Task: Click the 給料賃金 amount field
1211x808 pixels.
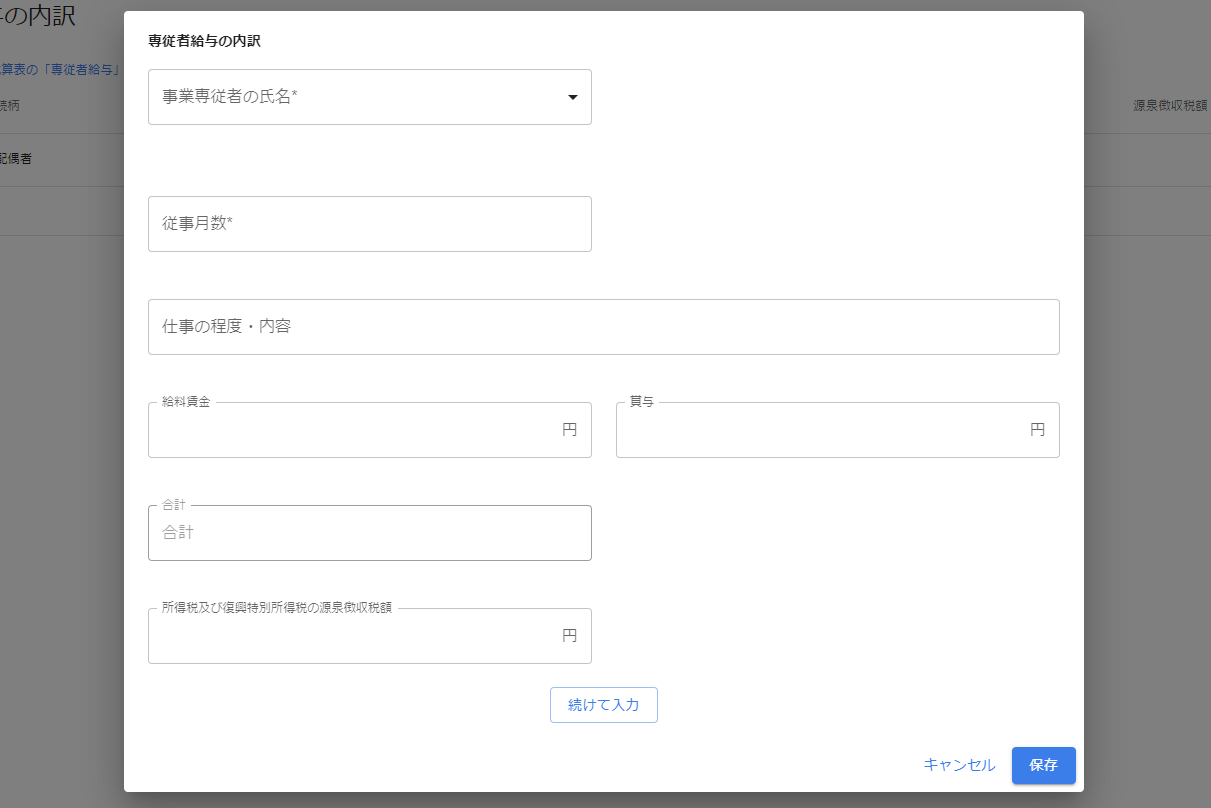Action: (369, 430)
